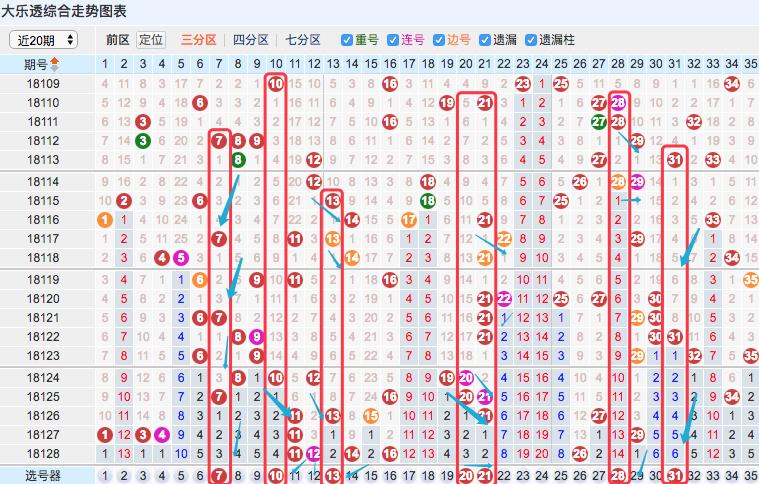Deselect red ball 7 in 选号器 row
This screenshot has height=484, width=759.
click(x=219, y=476)
